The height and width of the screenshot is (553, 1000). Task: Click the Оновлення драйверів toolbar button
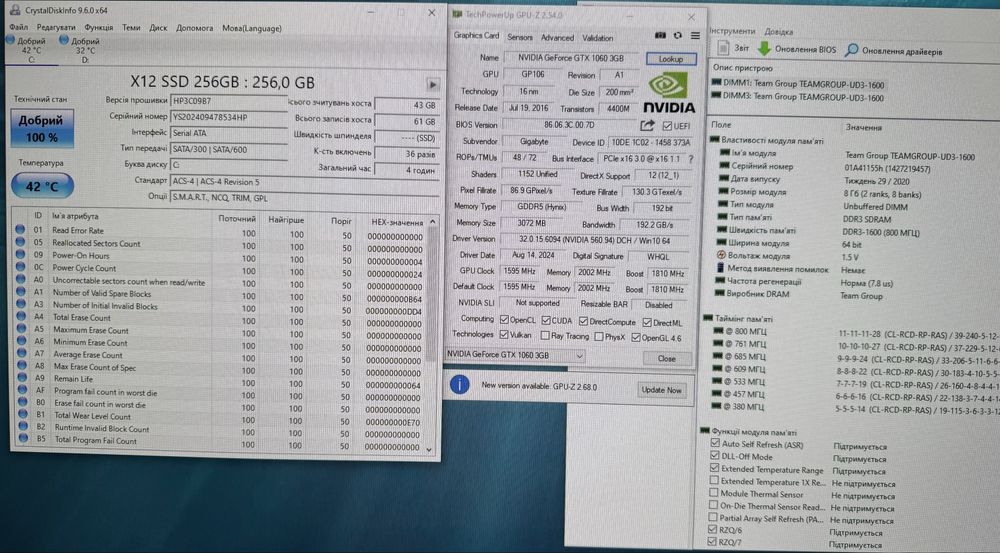point(893,51)
